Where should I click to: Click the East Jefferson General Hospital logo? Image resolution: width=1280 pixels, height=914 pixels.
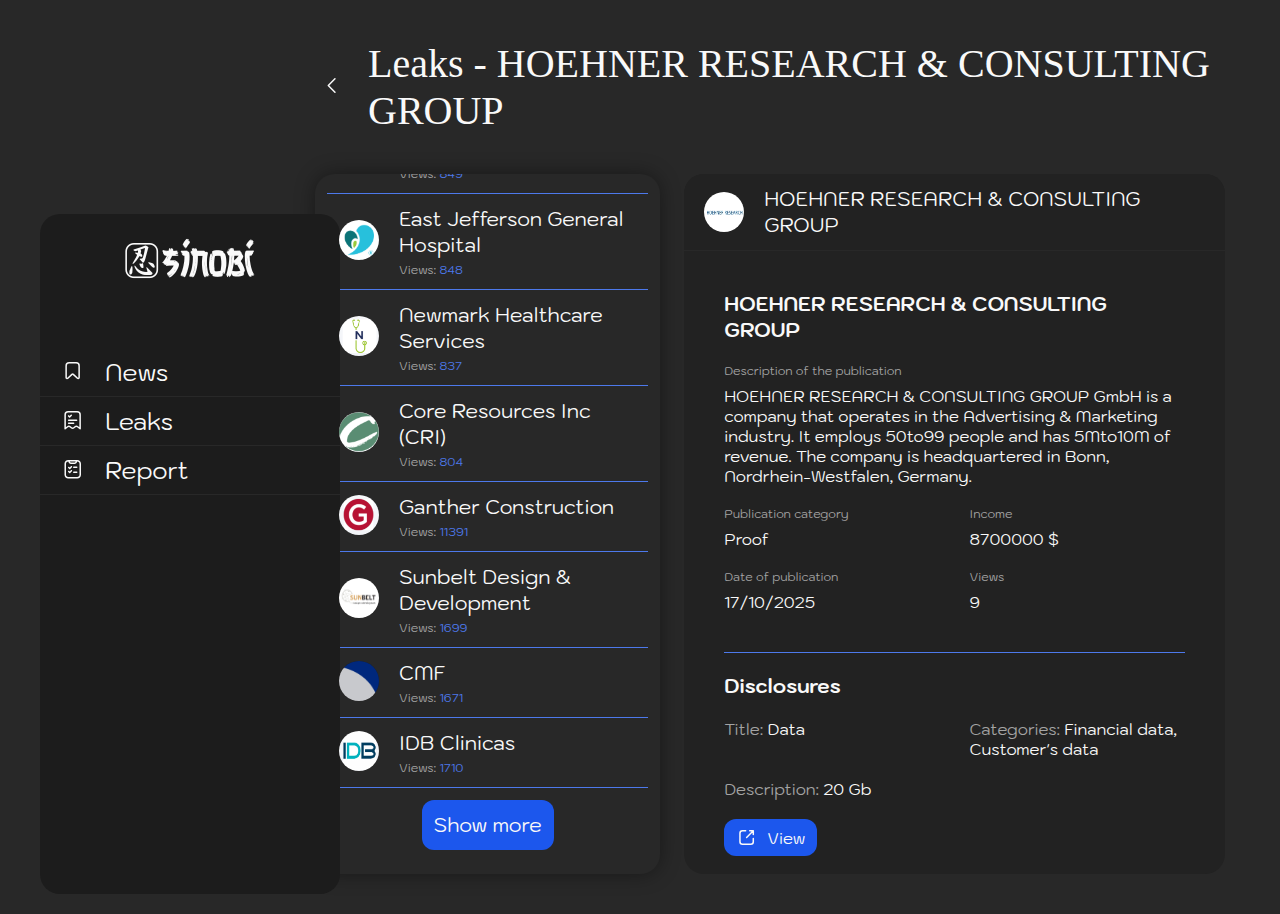359,240
